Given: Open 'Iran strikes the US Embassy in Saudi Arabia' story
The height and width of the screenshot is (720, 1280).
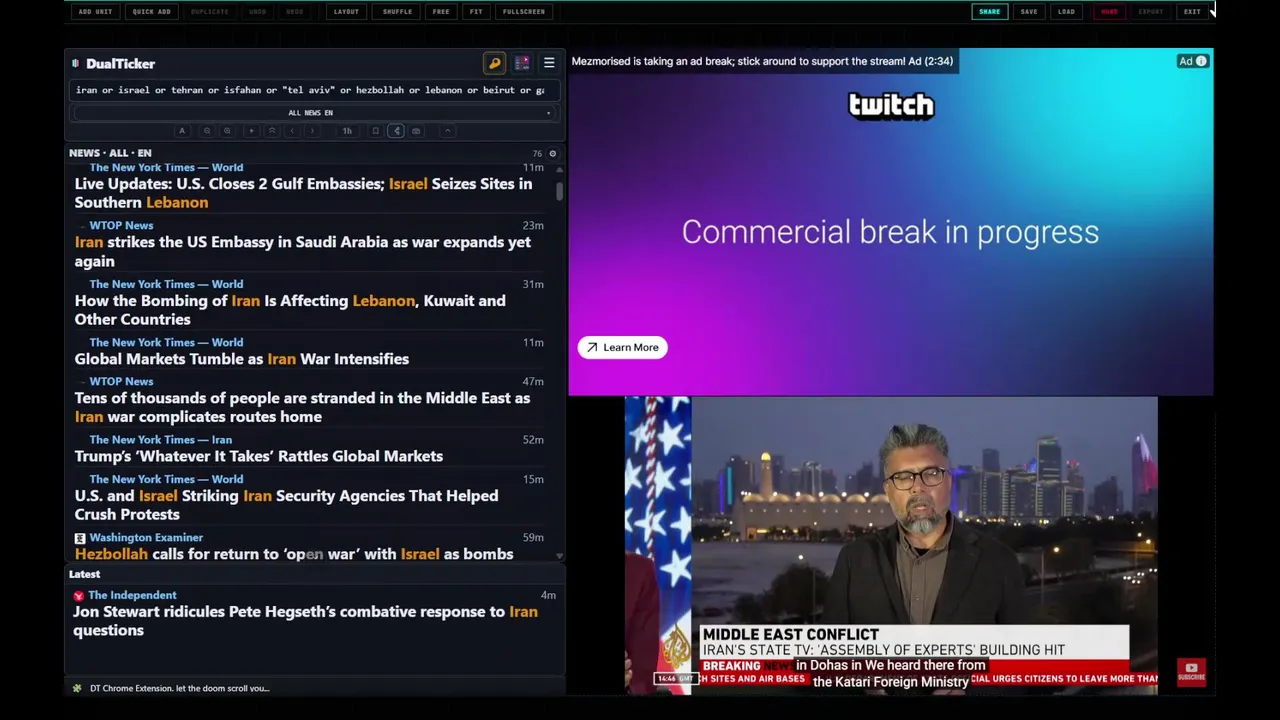Looking at the screenshot, I should pos(302,251).
